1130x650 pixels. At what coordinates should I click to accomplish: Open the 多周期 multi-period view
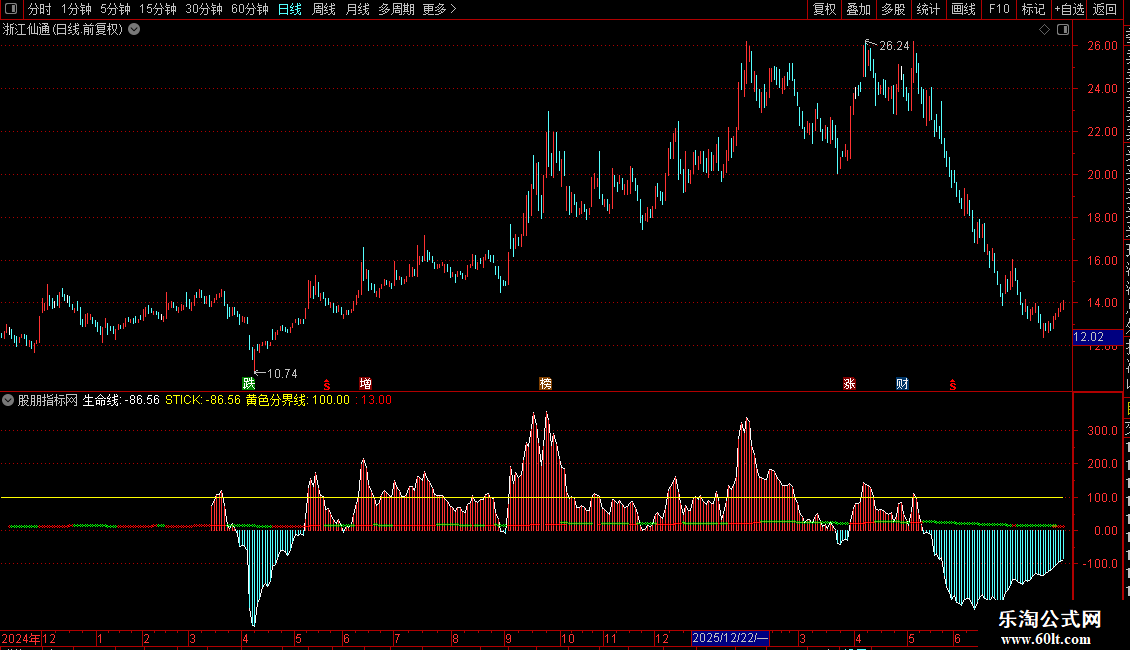pos(396,9)
